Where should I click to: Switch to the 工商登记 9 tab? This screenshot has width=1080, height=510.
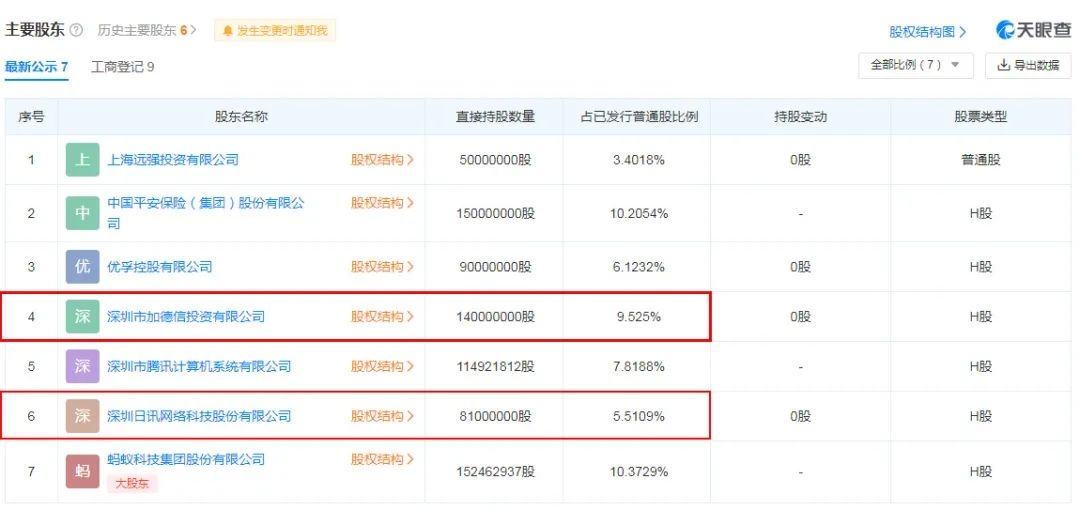[123, 67]
